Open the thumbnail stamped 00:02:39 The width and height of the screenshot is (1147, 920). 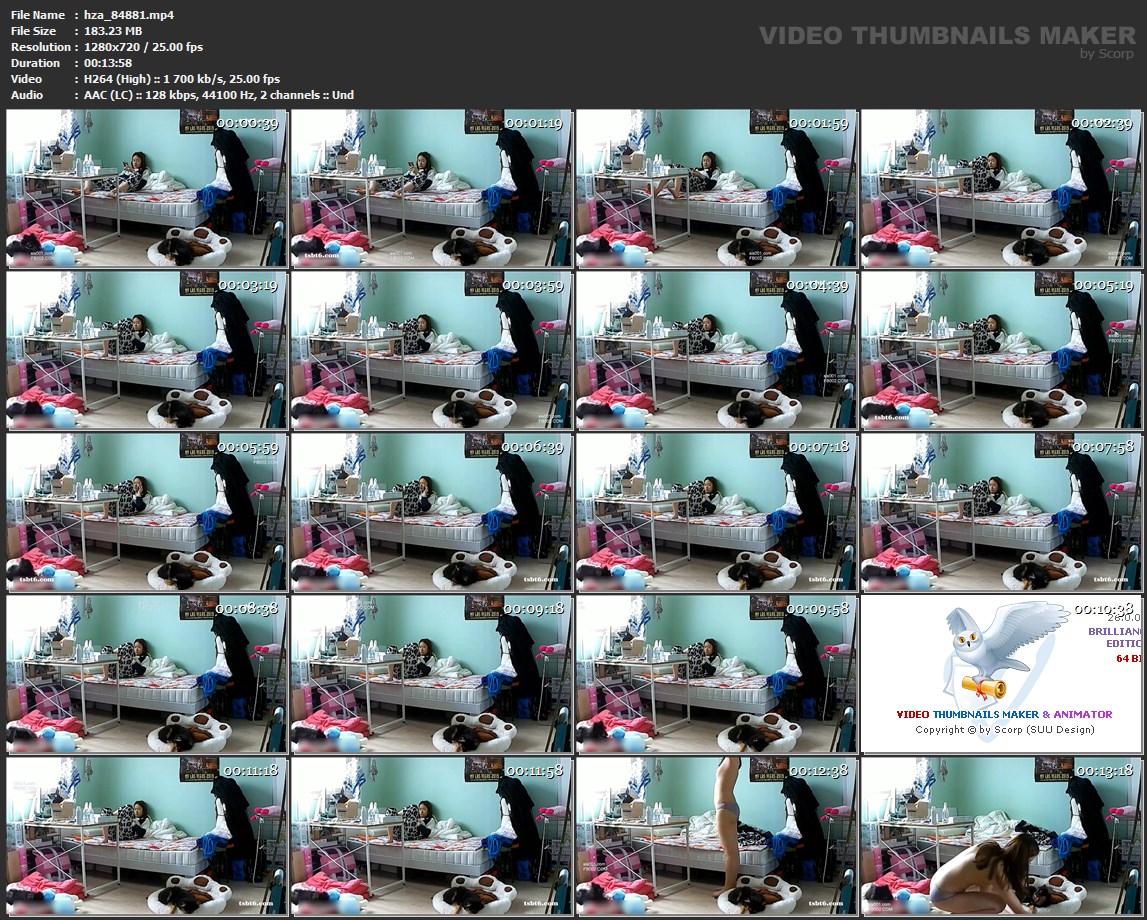click(x=1001, y=189)
